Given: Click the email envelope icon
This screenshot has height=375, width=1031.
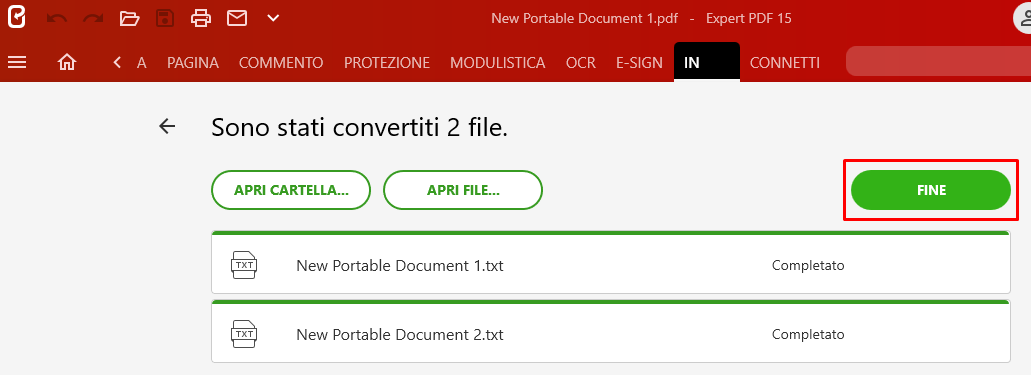Looking at the screenshot, I should [237, 18].
